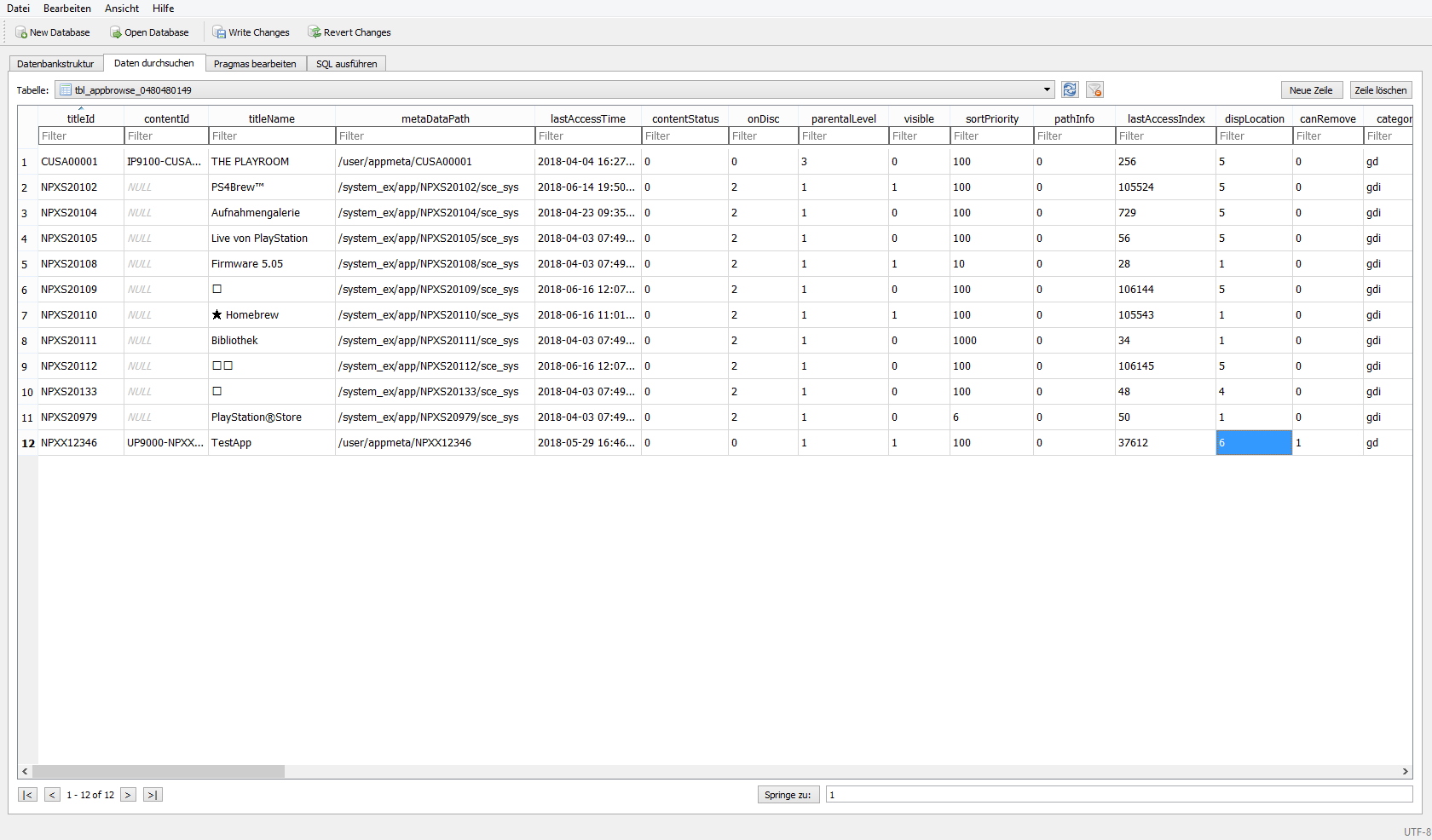Viewport: 1432px width, 840px height.
Task: Switch to the SQL ausführen tab
Action: click(x=346, y=64)
